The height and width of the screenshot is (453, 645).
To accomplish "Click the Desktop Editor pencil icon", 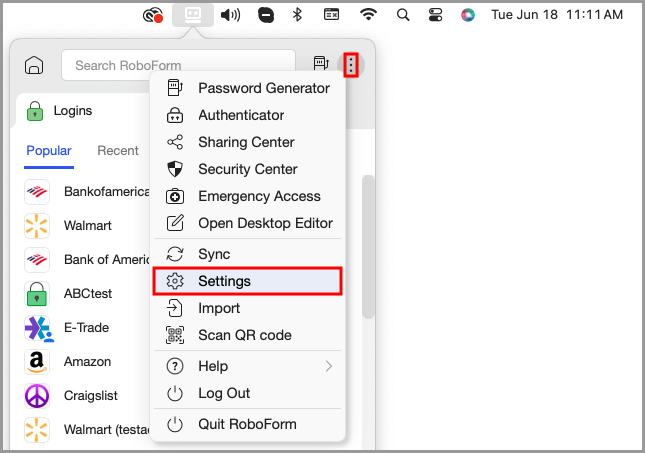I will pyautogui.click(x=175, y=223).
